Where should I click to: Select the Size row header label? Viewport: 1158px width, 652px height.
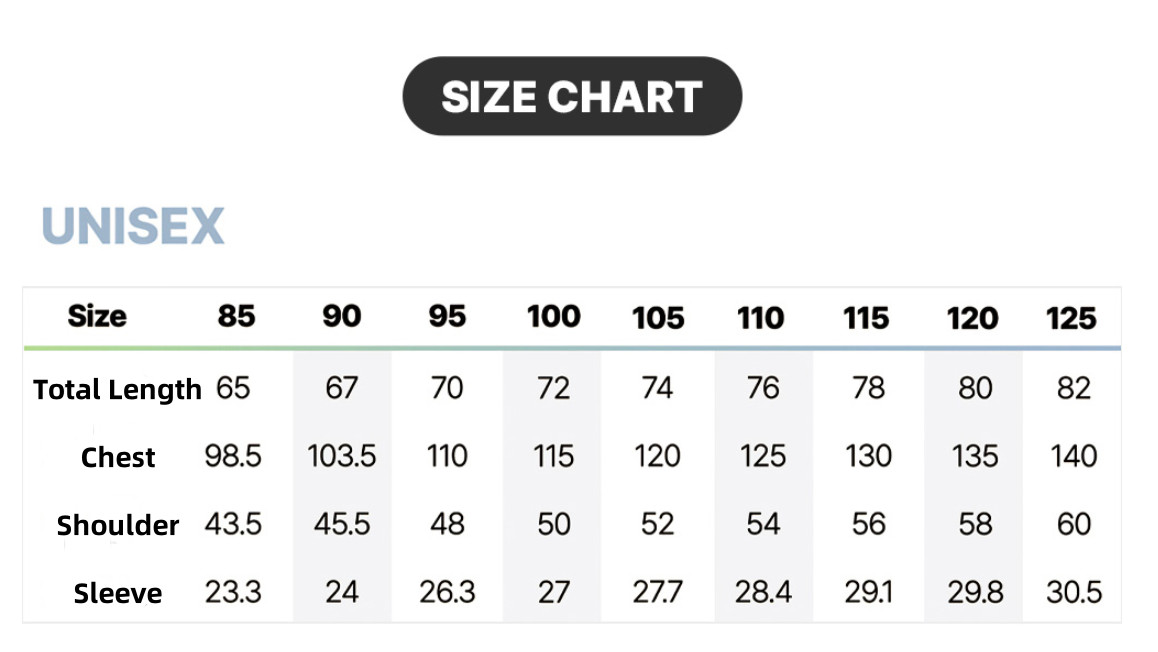pyautogui.click(x=97, y=317)
